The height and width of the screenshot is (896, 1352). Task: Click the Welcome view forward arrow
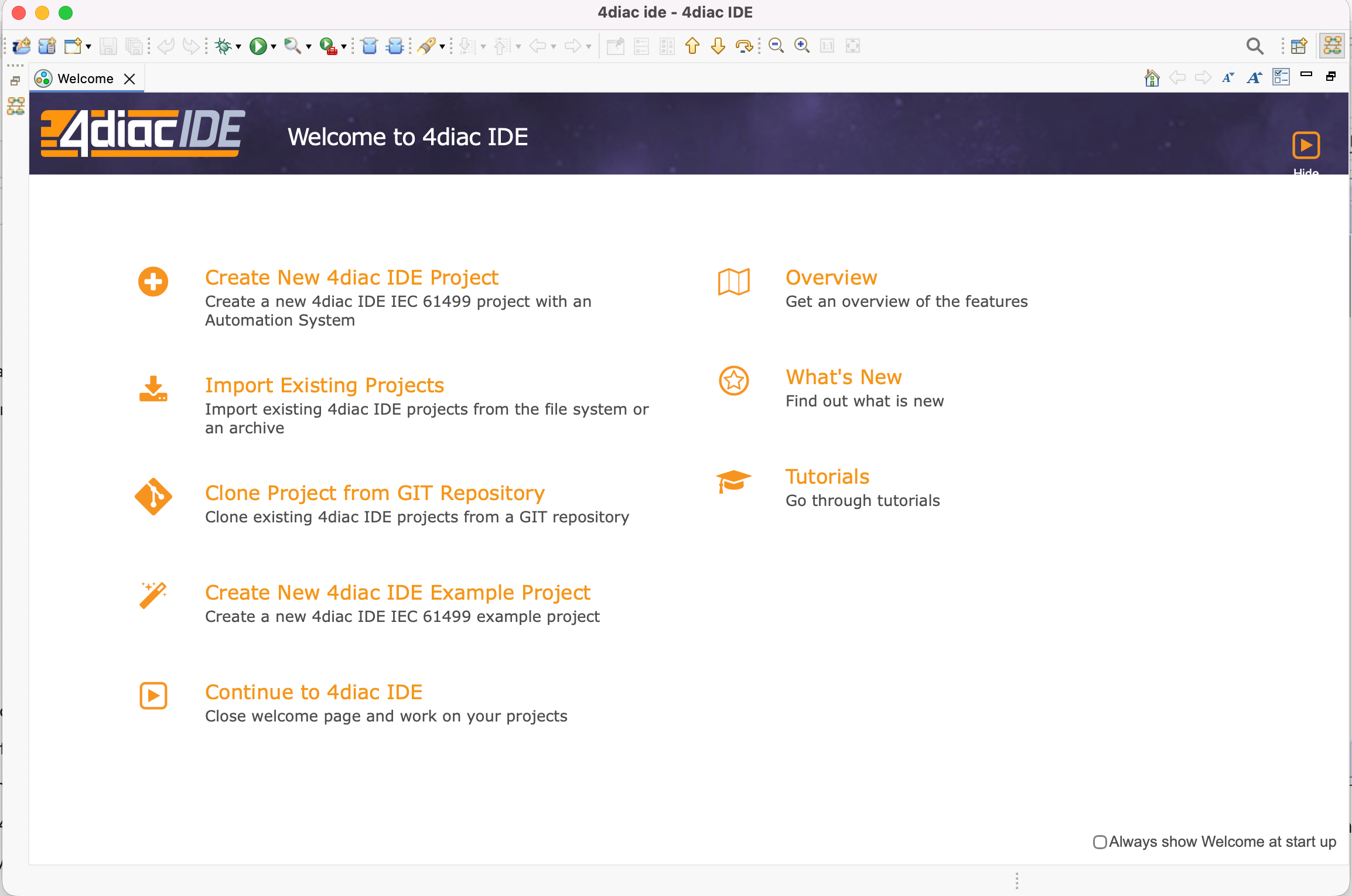1203,77
